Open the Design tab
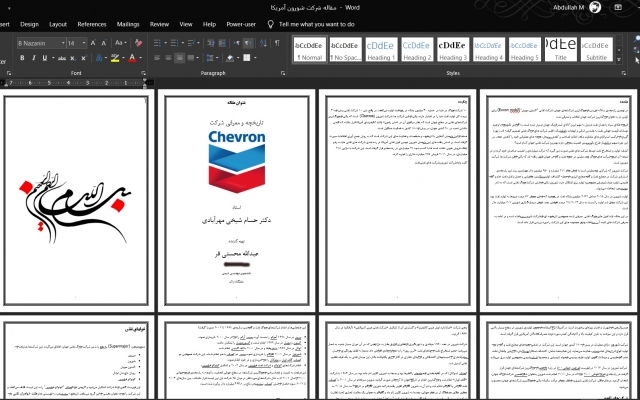This screenshot has width=640, height=400. 29,24
